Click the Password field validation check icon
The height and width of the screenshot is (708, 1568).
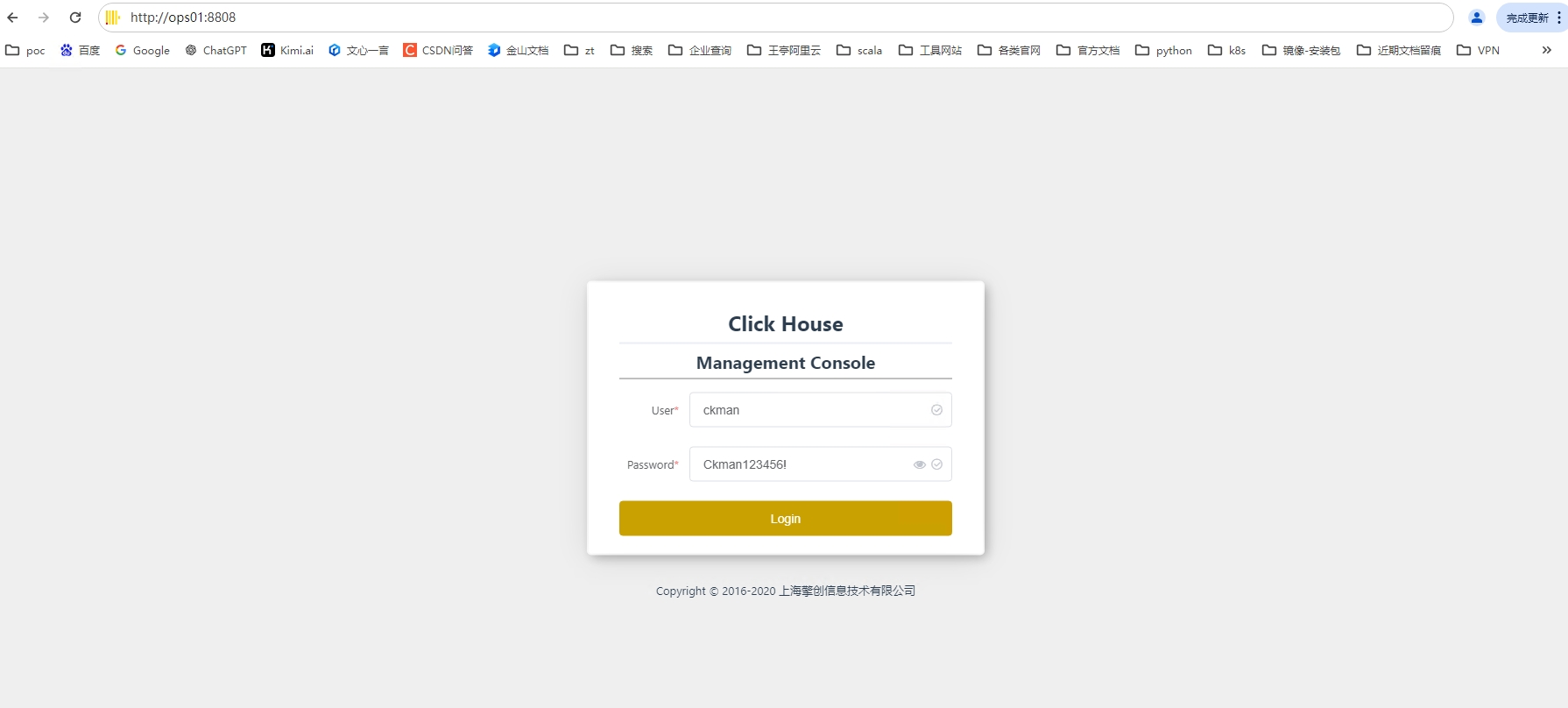936,464
